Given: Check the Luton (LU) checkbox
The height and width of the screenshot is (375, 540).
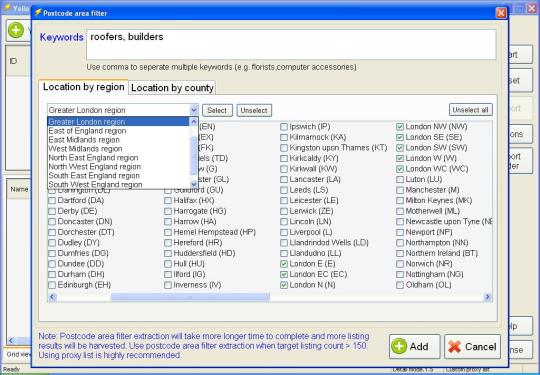Looking at the screenshot, I should tap(400, 180).
